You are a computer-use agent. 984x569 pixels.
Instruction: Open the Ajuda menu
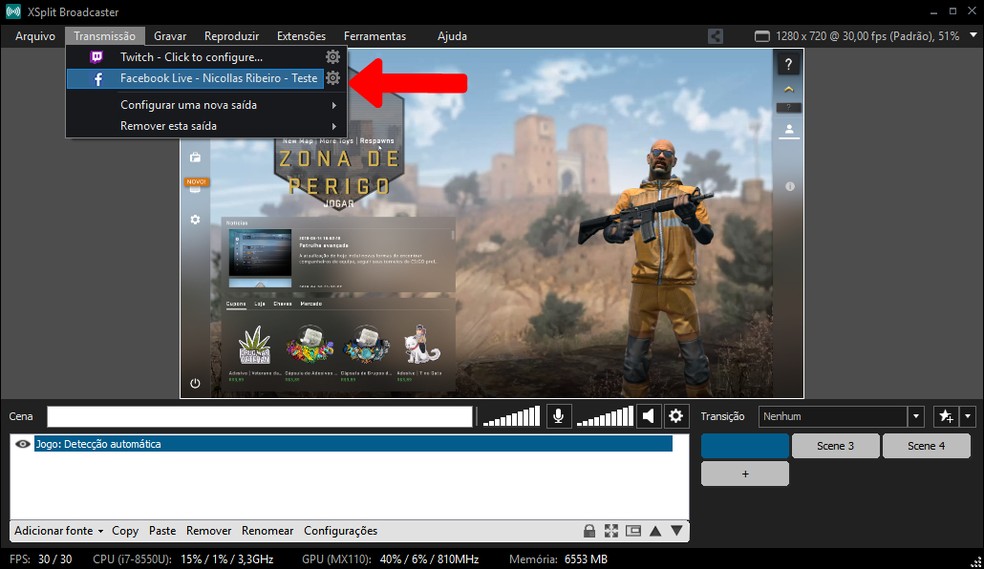point(452,36)
